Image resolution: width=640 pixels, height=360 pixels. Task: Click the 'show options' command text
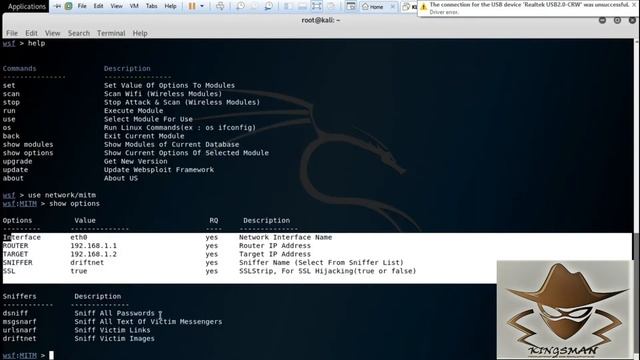click(74, 204)
